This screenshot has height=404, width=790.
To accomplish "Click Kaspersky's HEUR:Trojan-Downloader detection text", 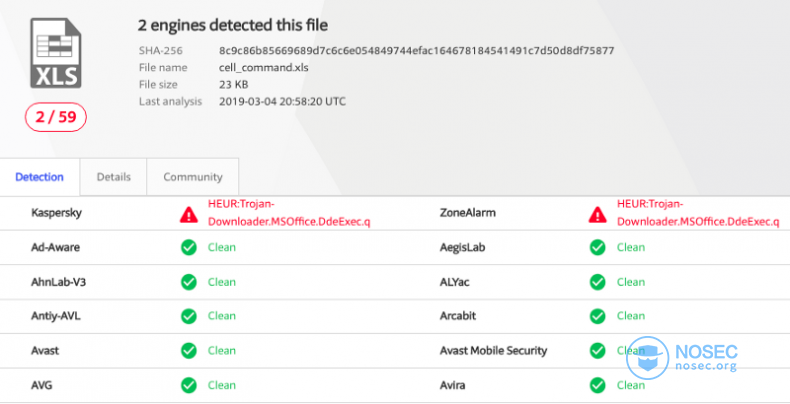I will [289, 213].
